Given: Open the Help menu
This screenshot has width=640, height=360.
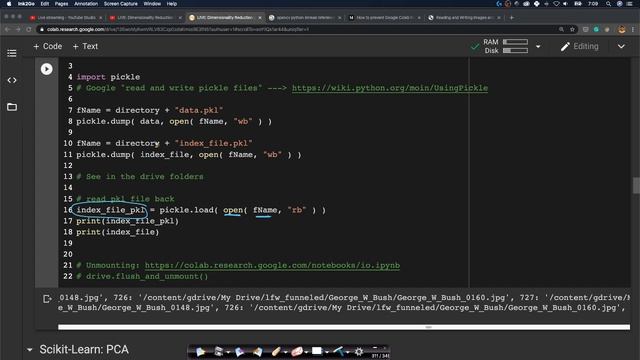Looking at the screenshot, I should 171,4.
